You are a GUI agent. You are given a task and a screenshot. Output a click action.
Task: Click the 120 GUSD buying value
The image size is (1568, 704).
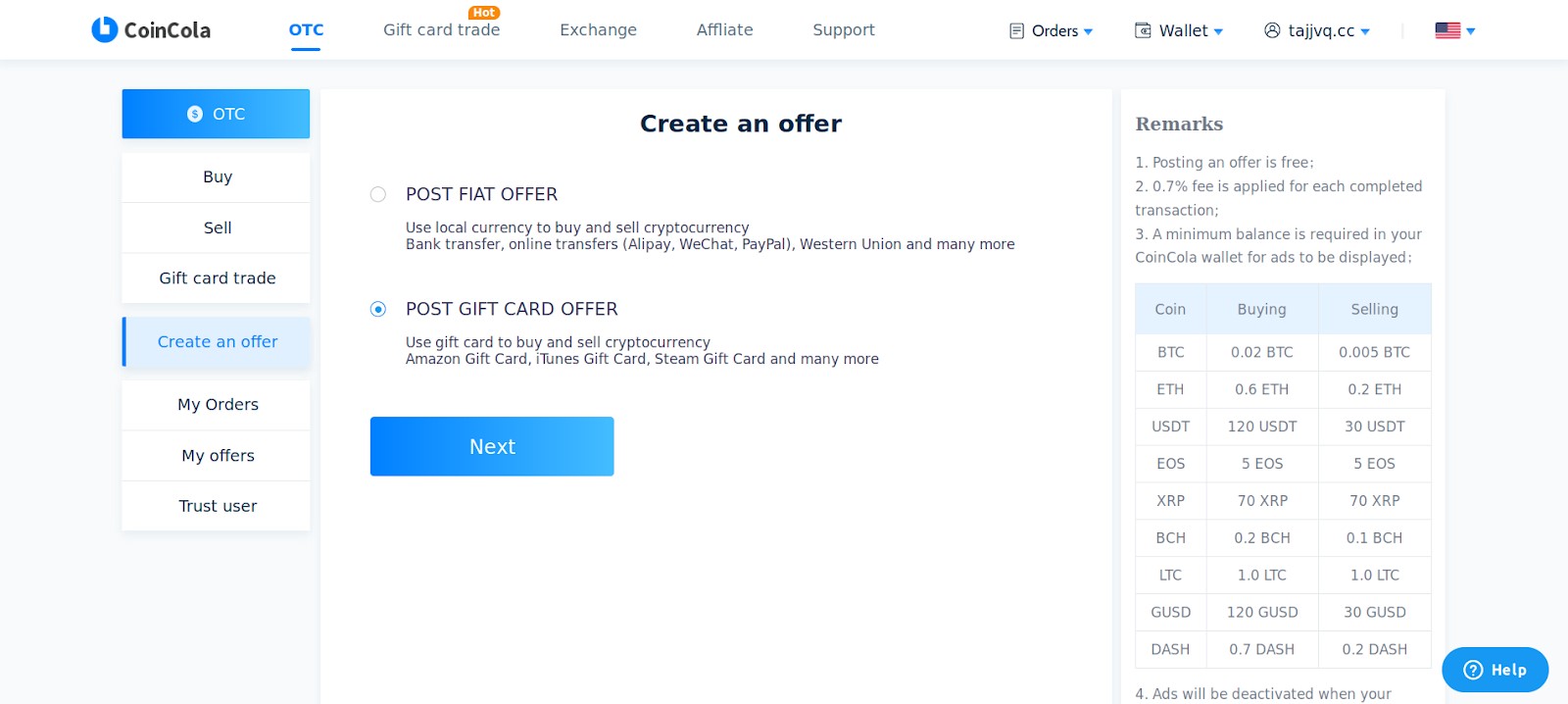pos(1262,613)
